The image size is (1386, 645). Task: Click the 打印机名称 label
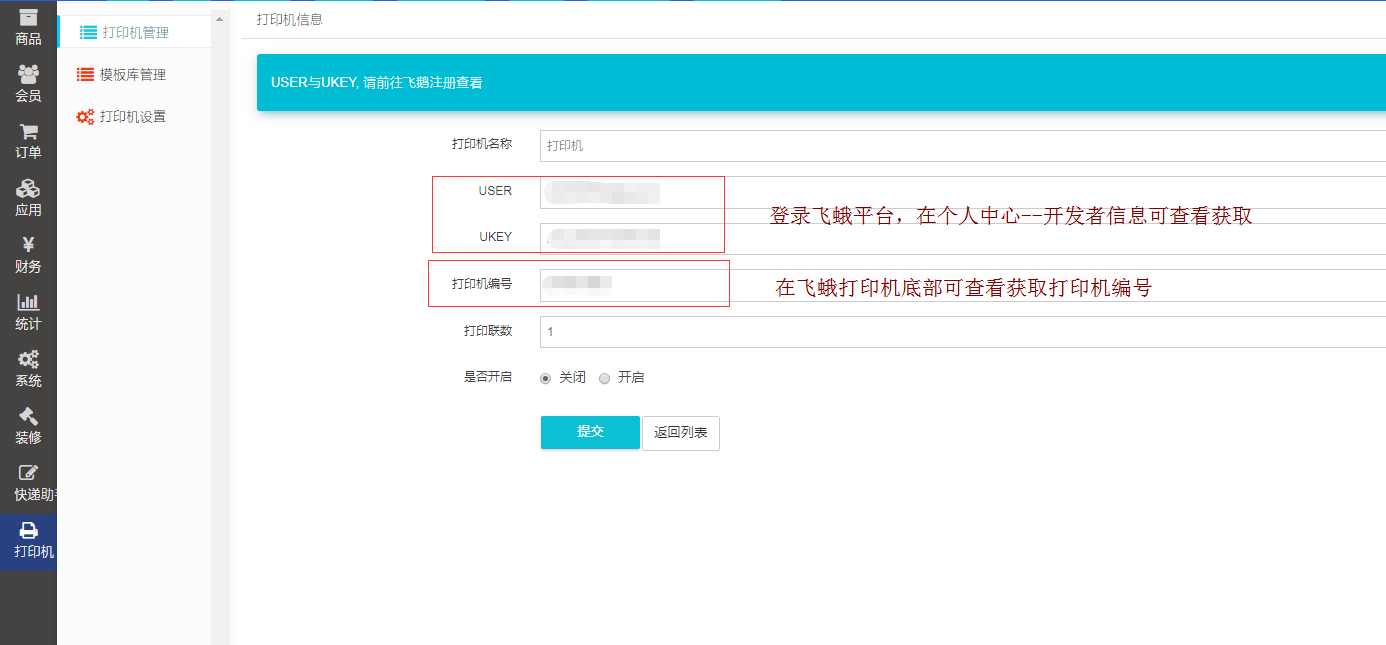[482, 144]
